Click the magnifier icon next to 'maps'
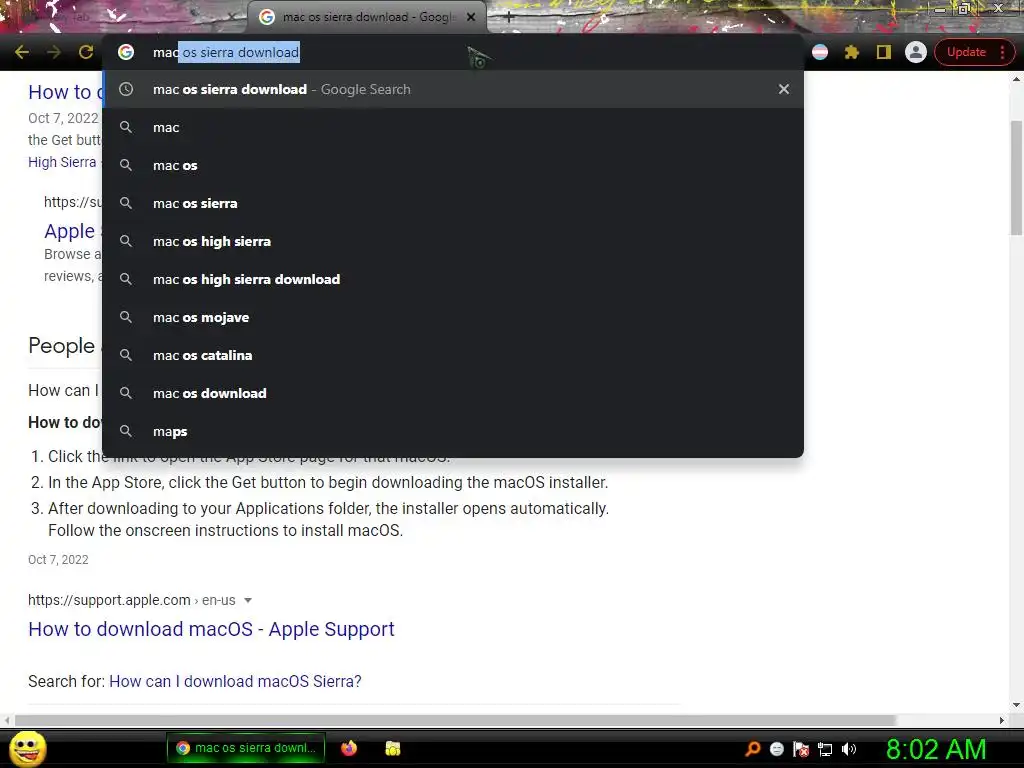1024x768 pixels. pyautogui.click(x=126, y=431)
